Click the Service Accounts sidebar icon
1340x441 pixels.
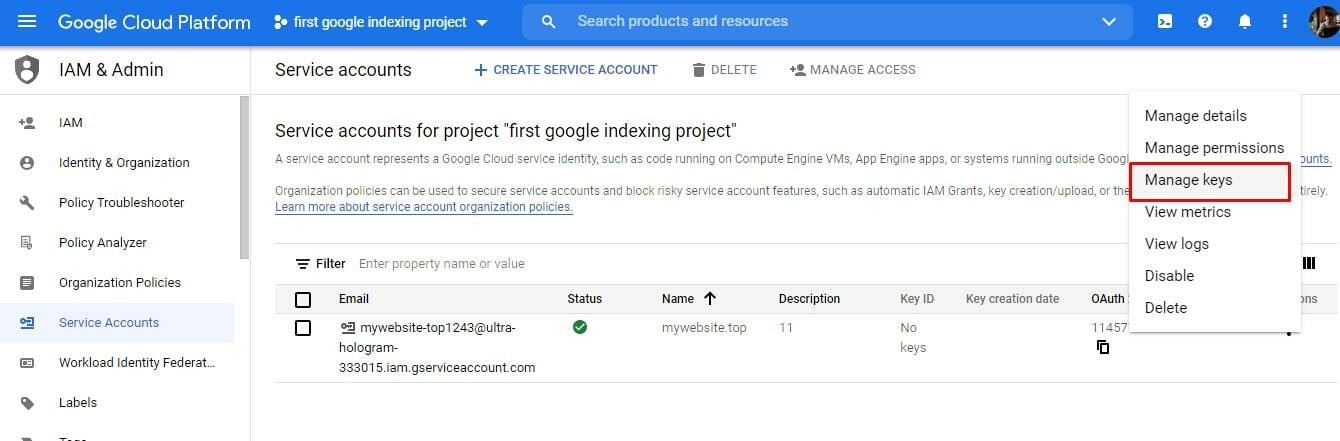pos(27,323)
